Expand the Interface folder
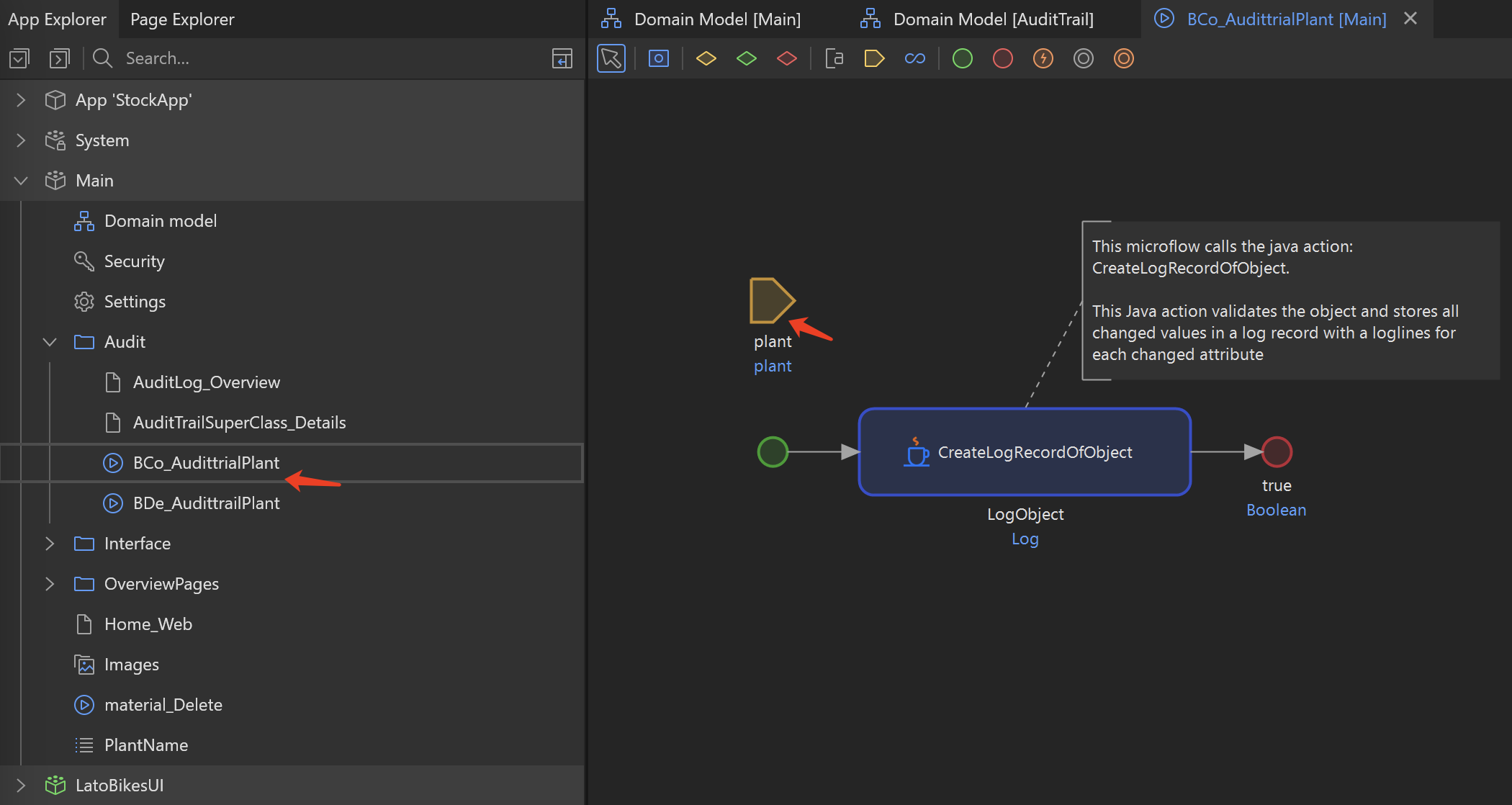 50,544
